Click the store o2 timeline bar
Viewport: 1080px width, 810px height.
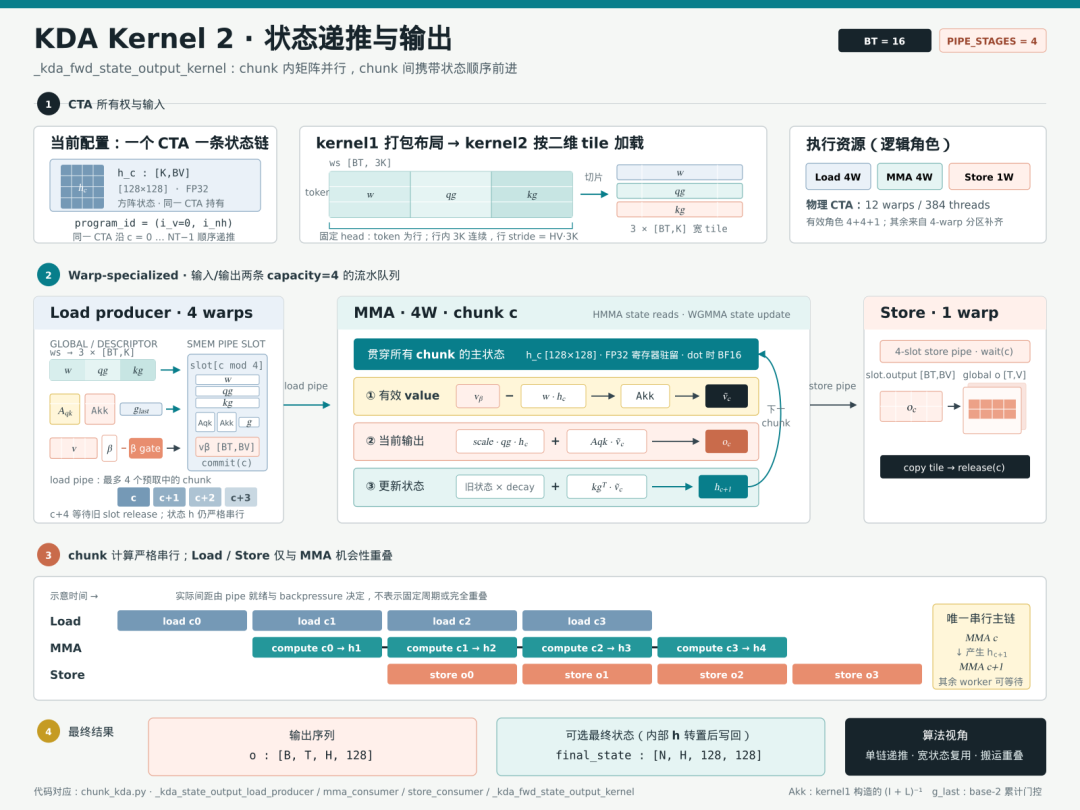pos(722,674)
